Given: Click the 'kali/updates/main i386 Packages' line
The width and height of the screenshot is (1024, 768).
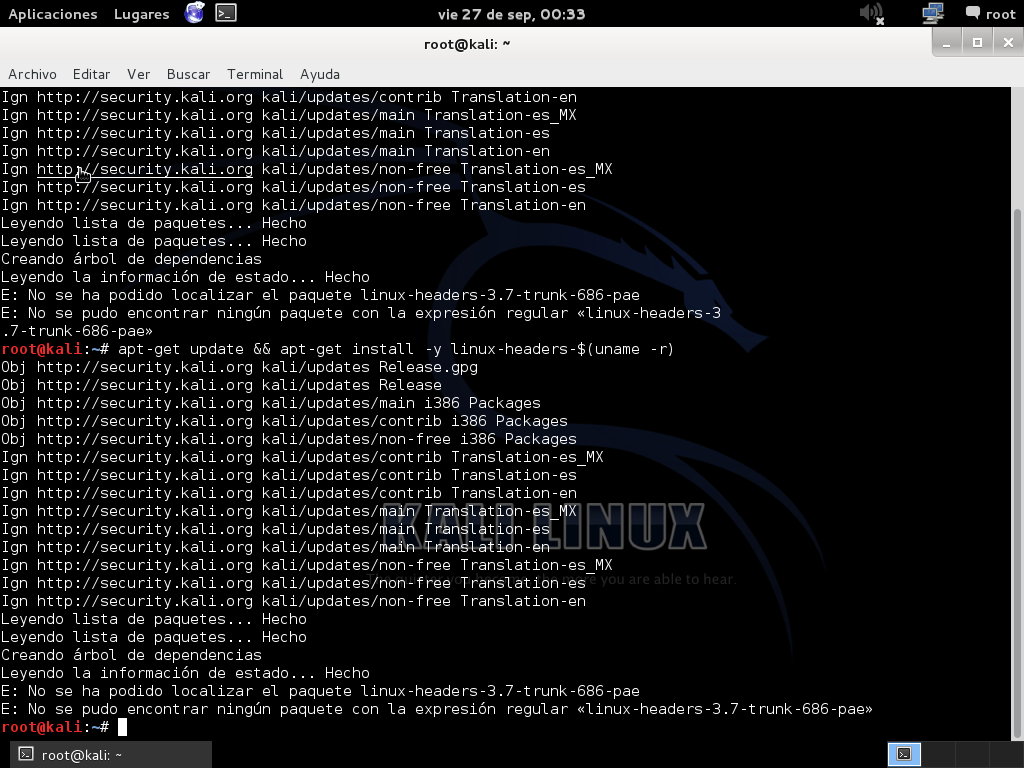Looking at the screenshot, I should point(271,403).
